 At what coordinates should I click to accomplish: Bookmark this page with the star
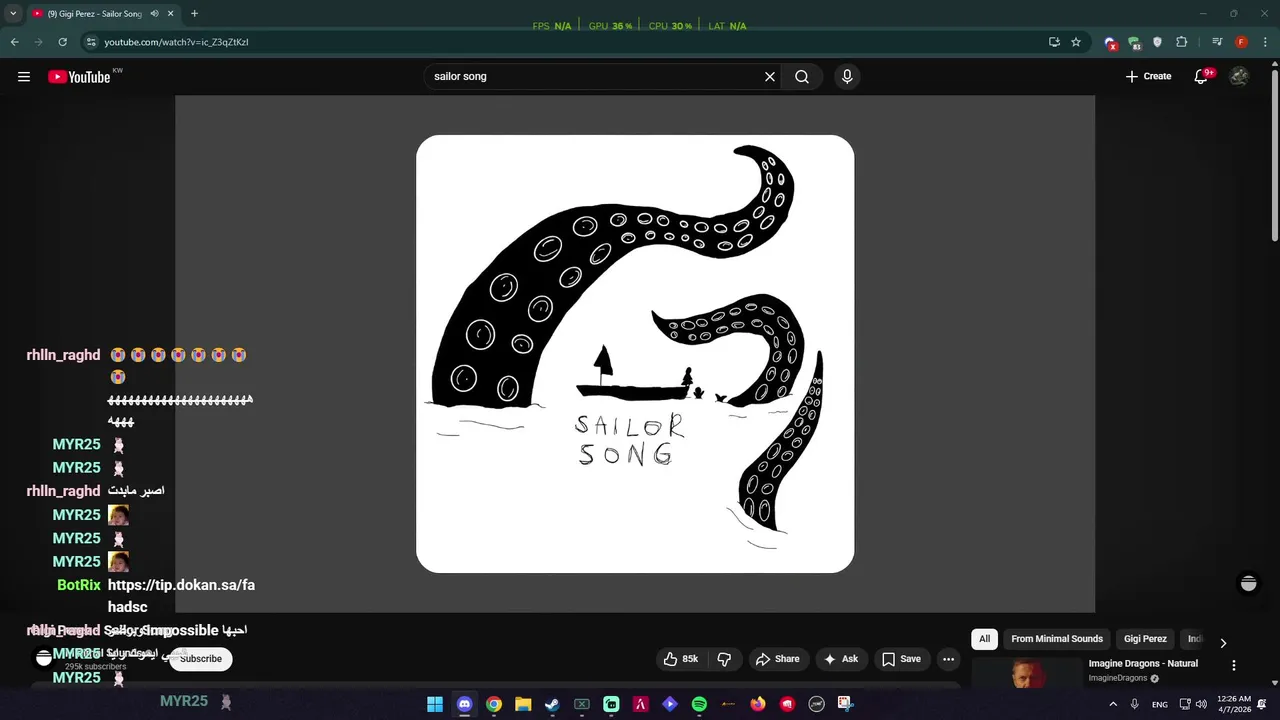(x=1076, y=42)
